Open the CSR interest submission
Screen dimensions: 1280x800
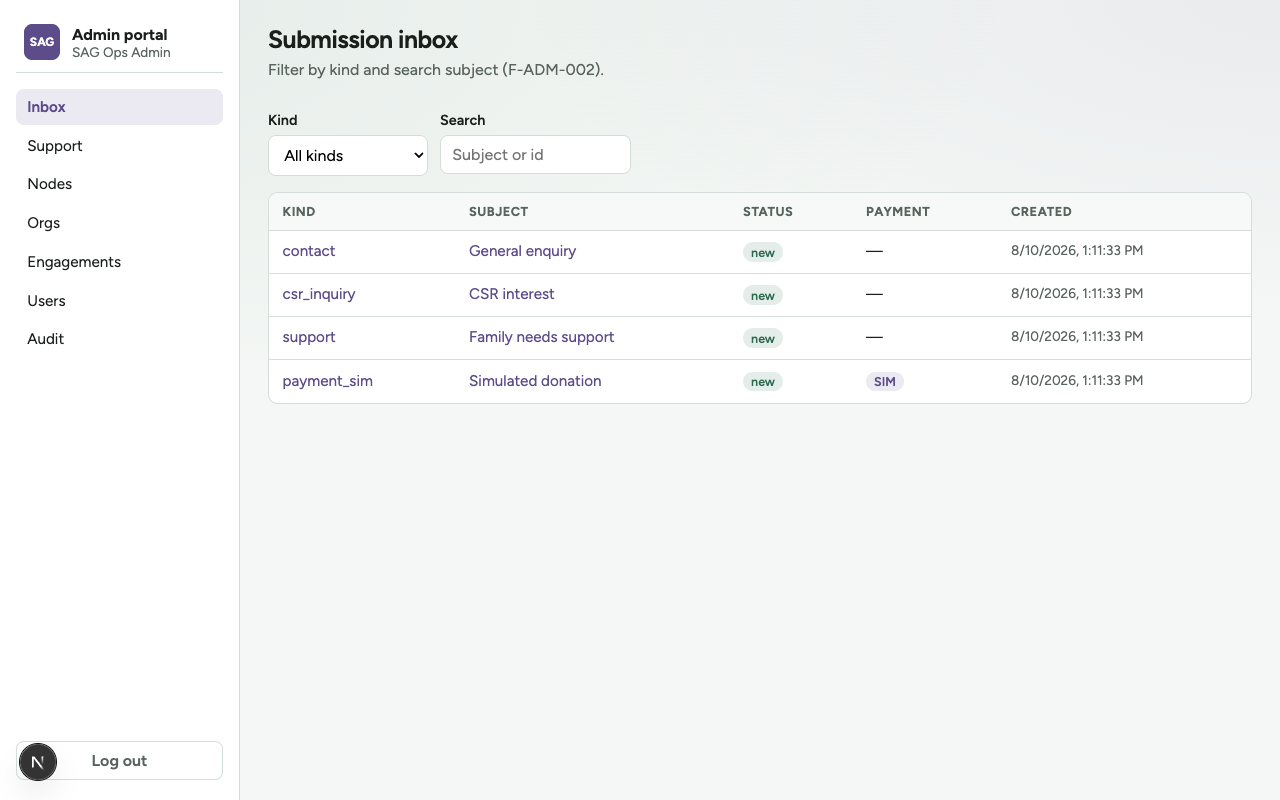coord(512,294)
